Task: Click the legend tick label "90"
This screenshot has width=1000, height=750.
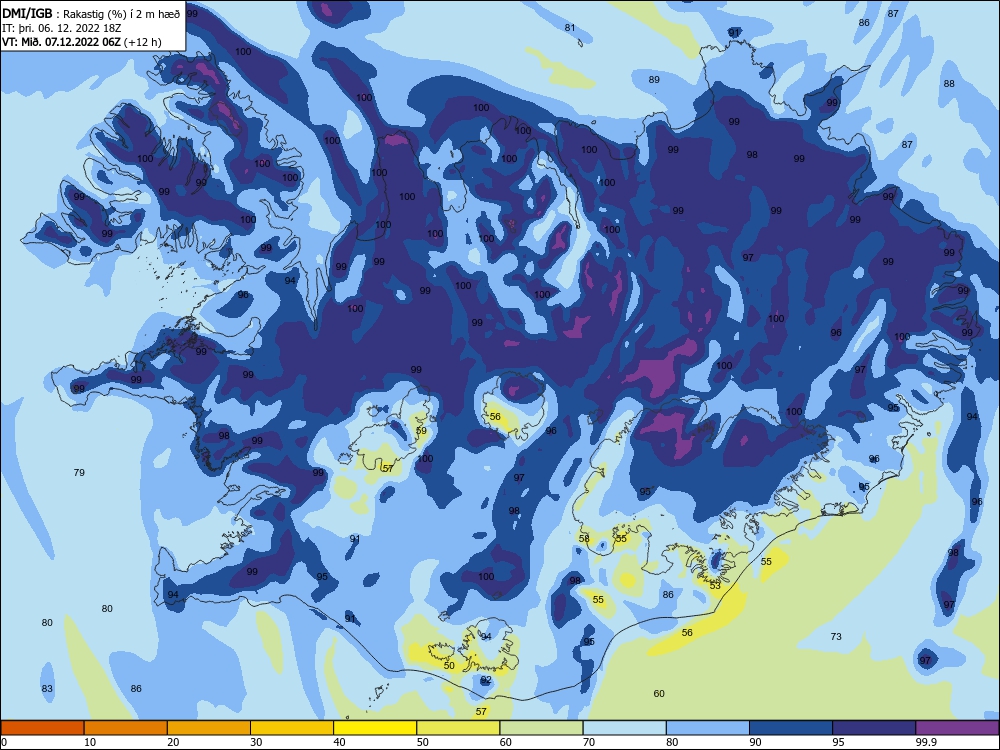Action: (x=755, y=742)
